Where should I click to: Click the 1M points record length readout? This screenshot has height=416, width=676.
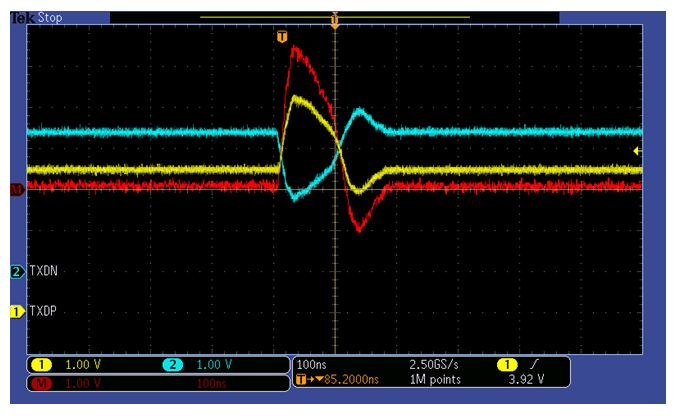click(435, 380)
